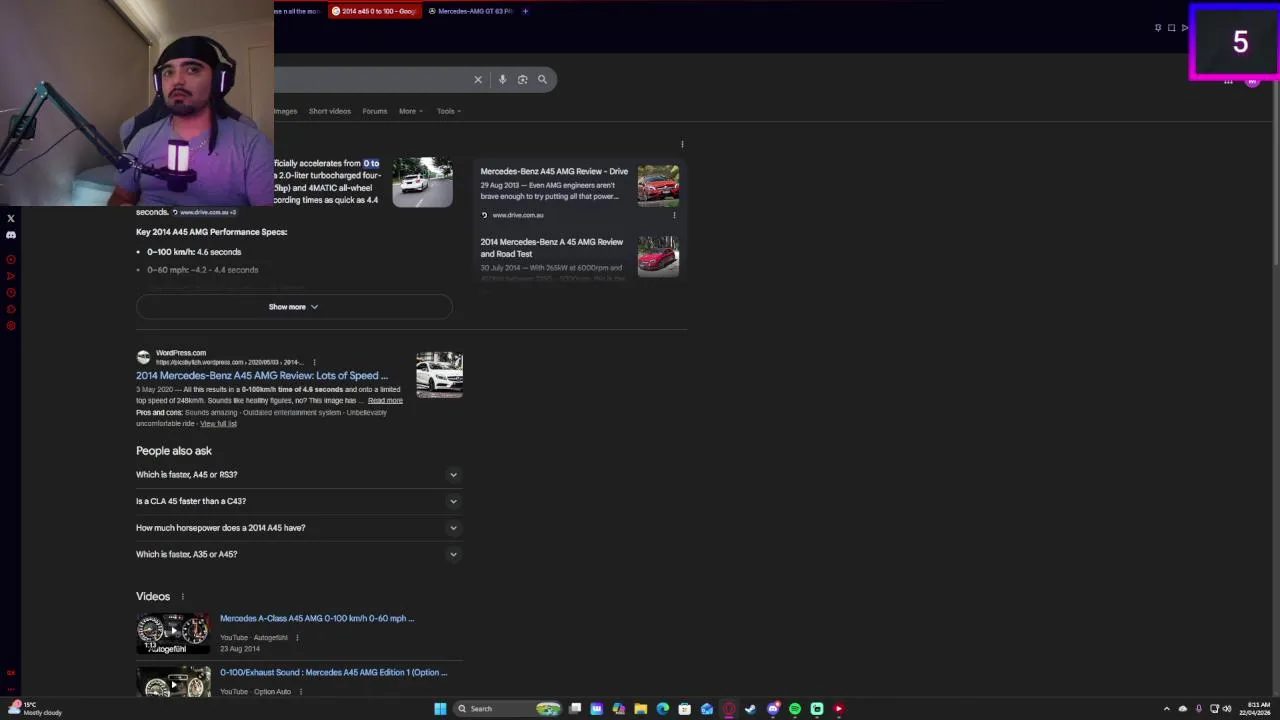Switch to Opera GX on the taskbar
Viewport: 1280px width, 720px height.
[729, 709]
